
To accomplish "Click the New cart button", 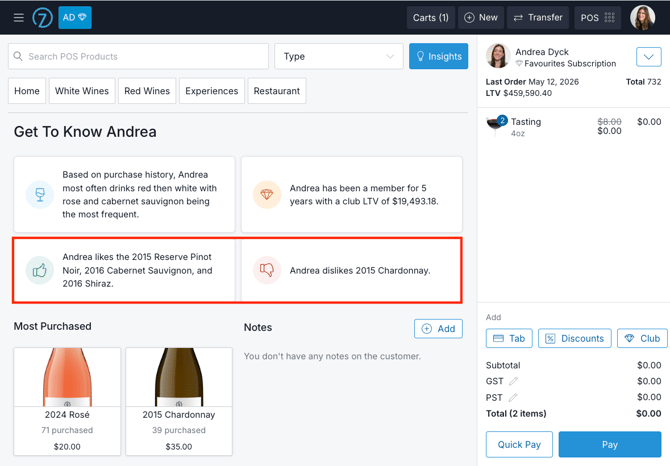I will click(x=481, y=18).
